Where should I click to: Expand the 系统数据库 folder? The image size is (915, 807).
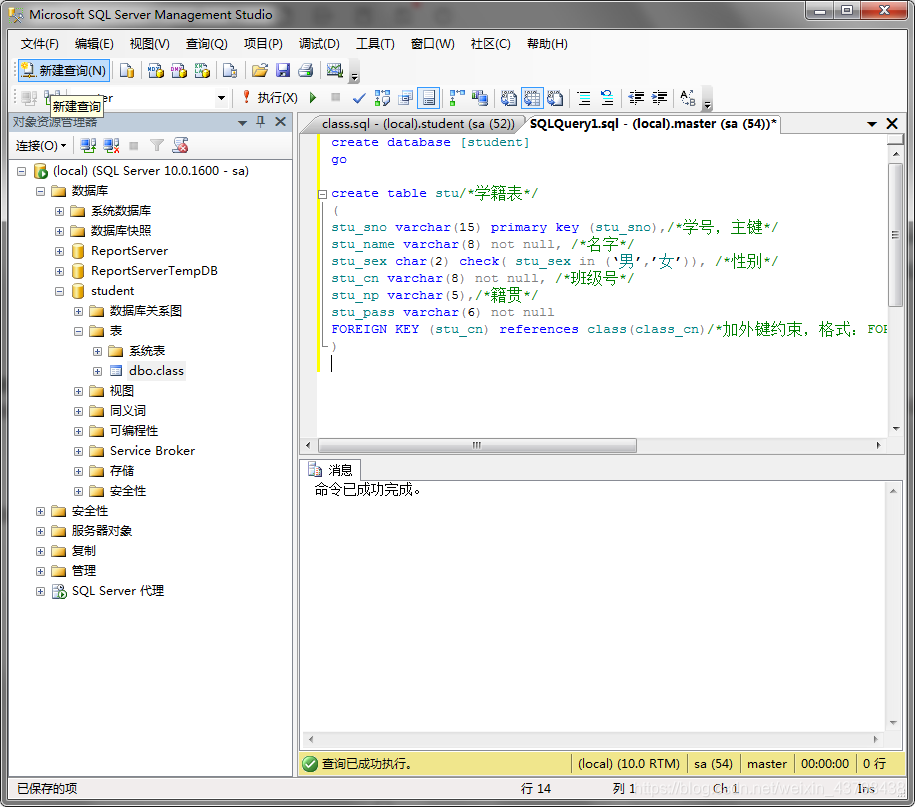[60, 211]
